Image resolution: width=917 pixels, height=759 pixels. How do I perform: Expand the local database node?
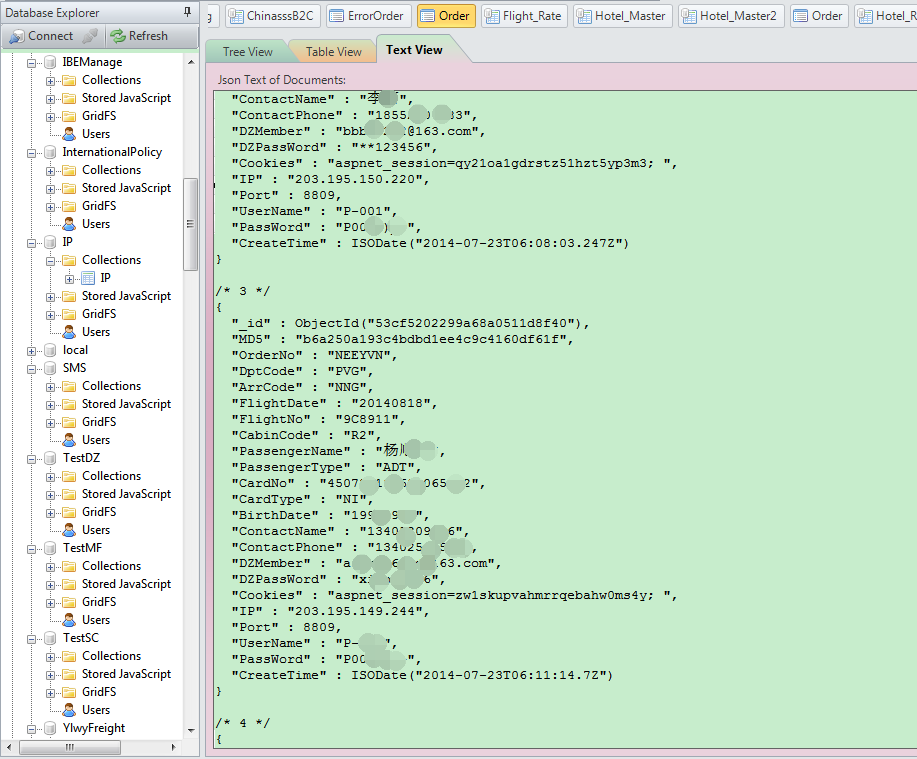[32, 351]
